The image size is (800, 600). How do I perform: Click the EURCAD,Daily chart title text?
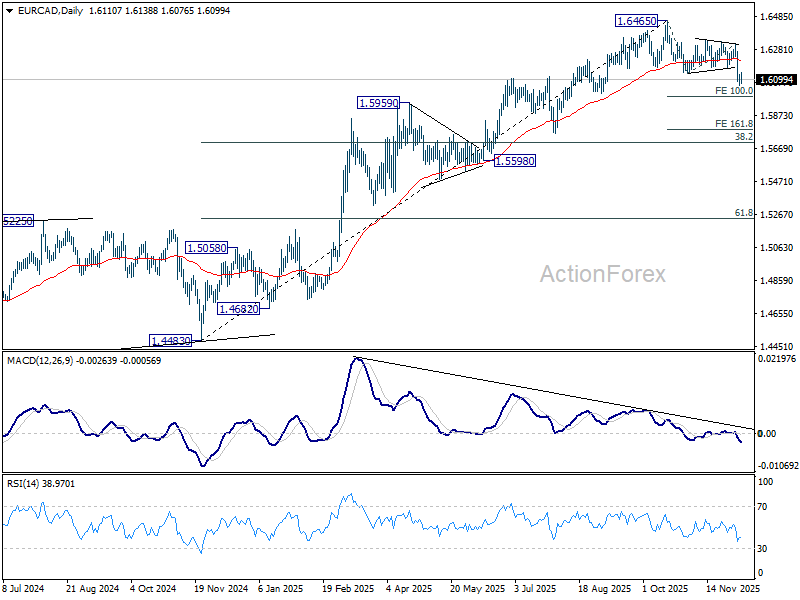click(x=50, y=10)
